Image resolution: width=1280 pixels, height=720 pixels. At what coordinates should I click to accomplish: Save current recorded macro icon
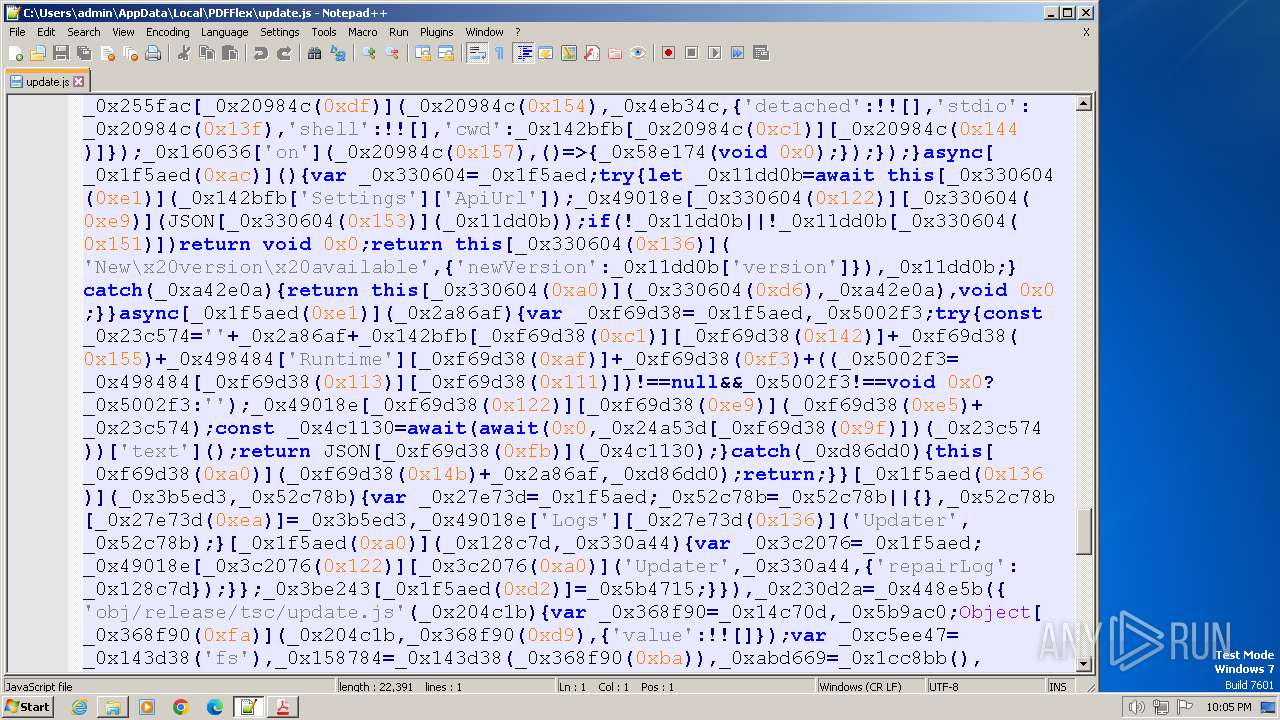point(760,53)
